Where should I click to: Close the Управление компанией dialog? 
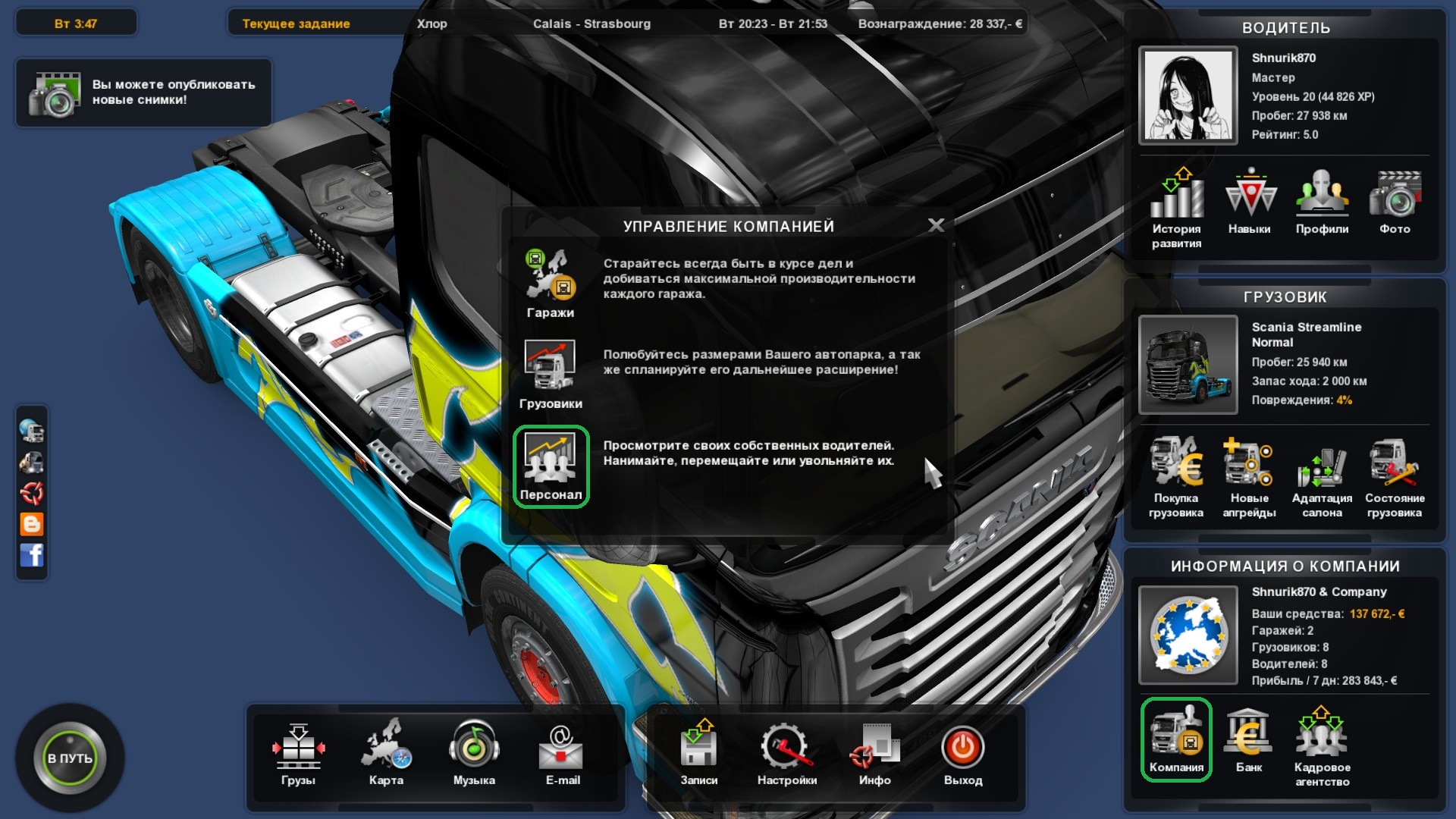pos(936,225)
